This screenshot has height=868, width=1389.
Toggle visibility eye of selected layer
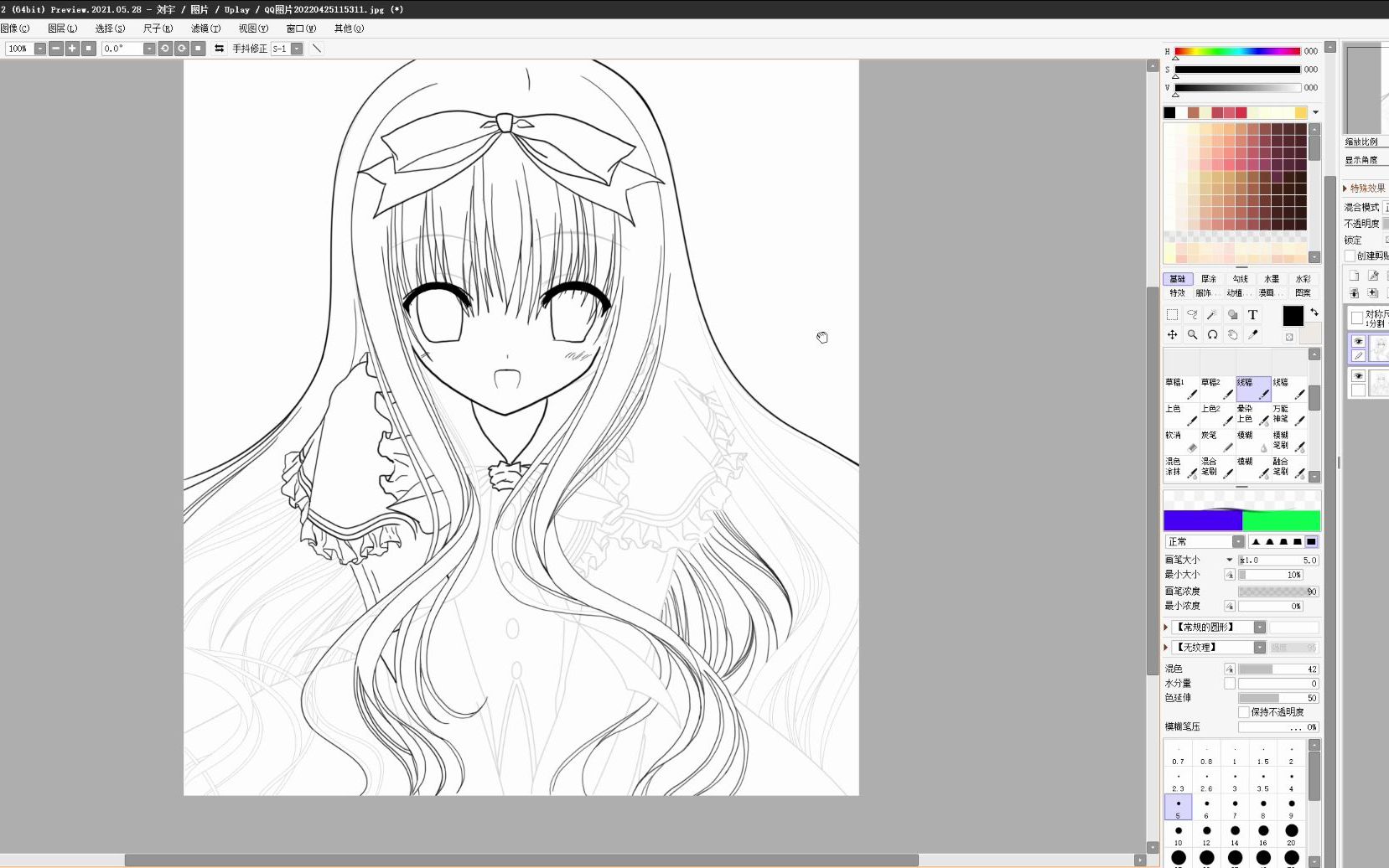tap(1359, 342)
